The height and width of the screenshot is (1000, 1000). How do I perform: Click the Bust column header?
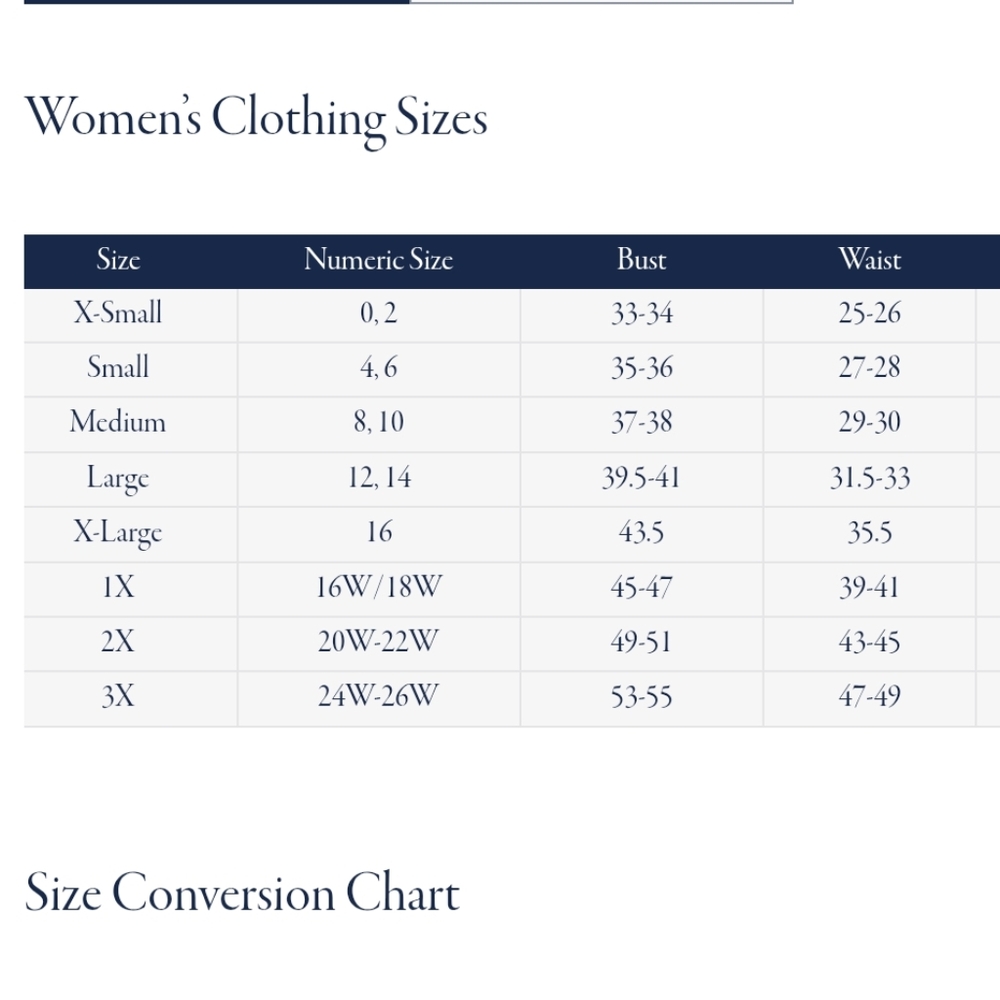642,260
